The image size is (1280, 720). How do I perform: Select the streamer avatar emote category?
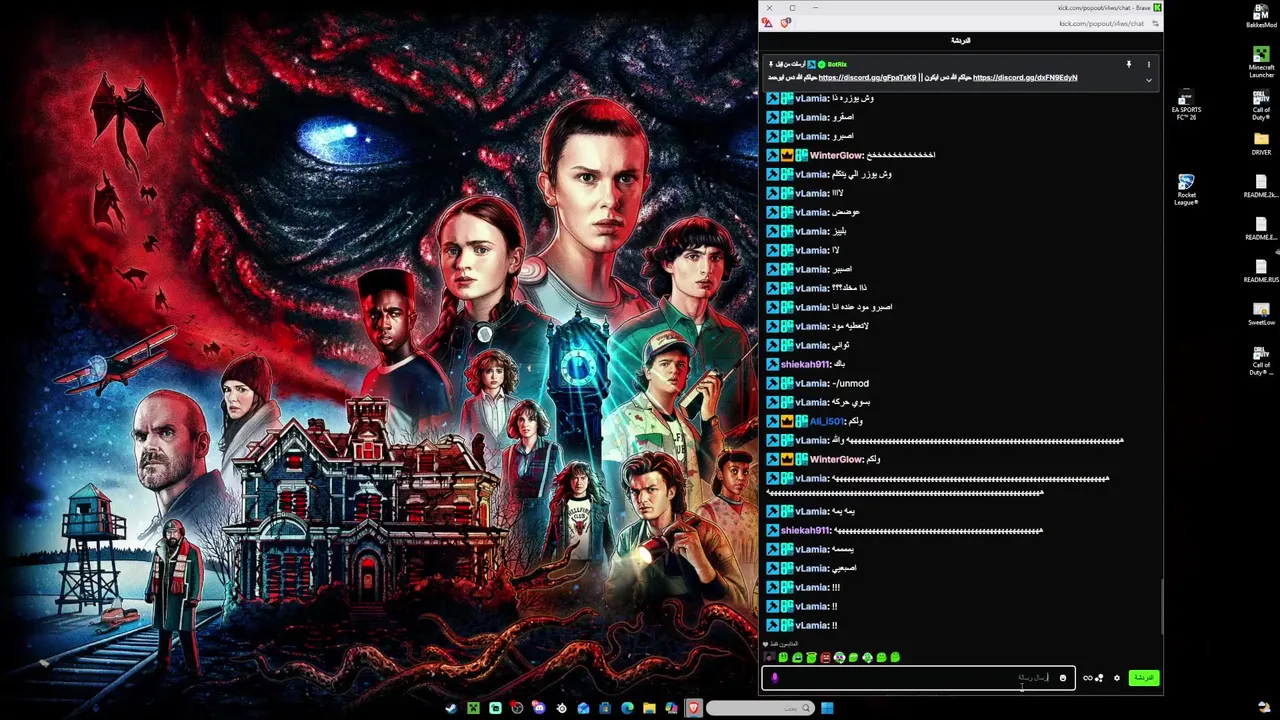[769, 657]
